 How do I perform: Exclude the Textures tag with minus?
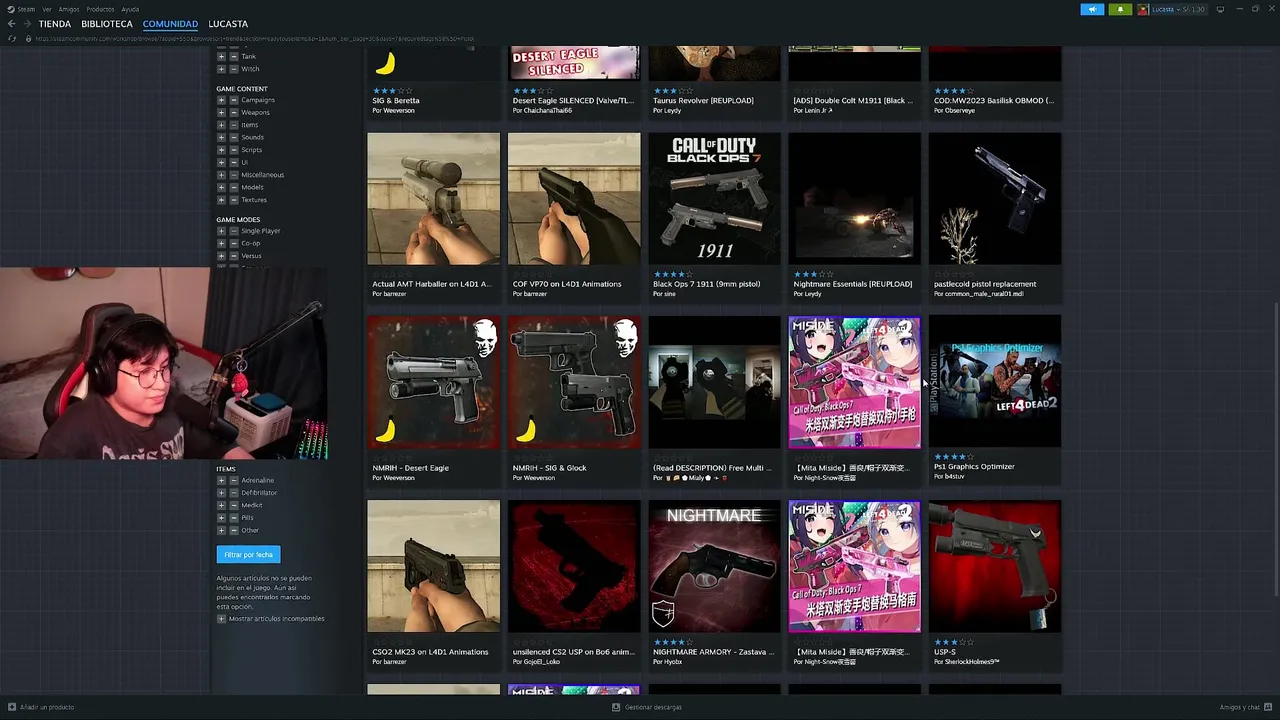point(234,200)
